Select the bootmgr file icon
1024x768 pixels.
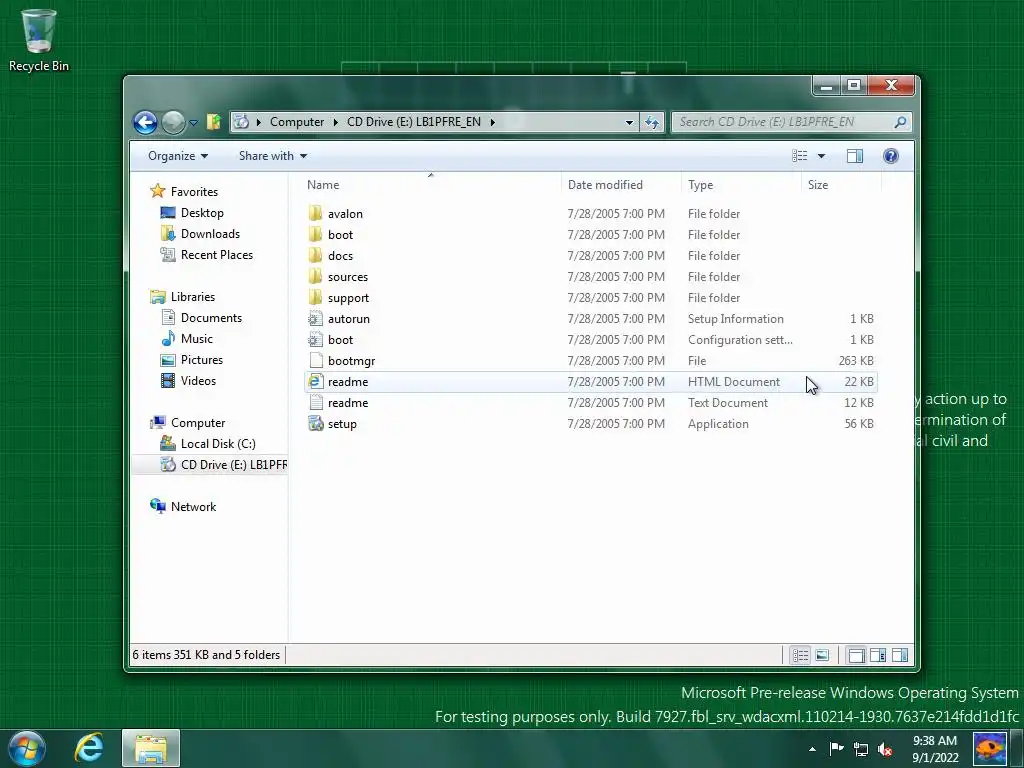pyautogui.click(x=315, y=360)
